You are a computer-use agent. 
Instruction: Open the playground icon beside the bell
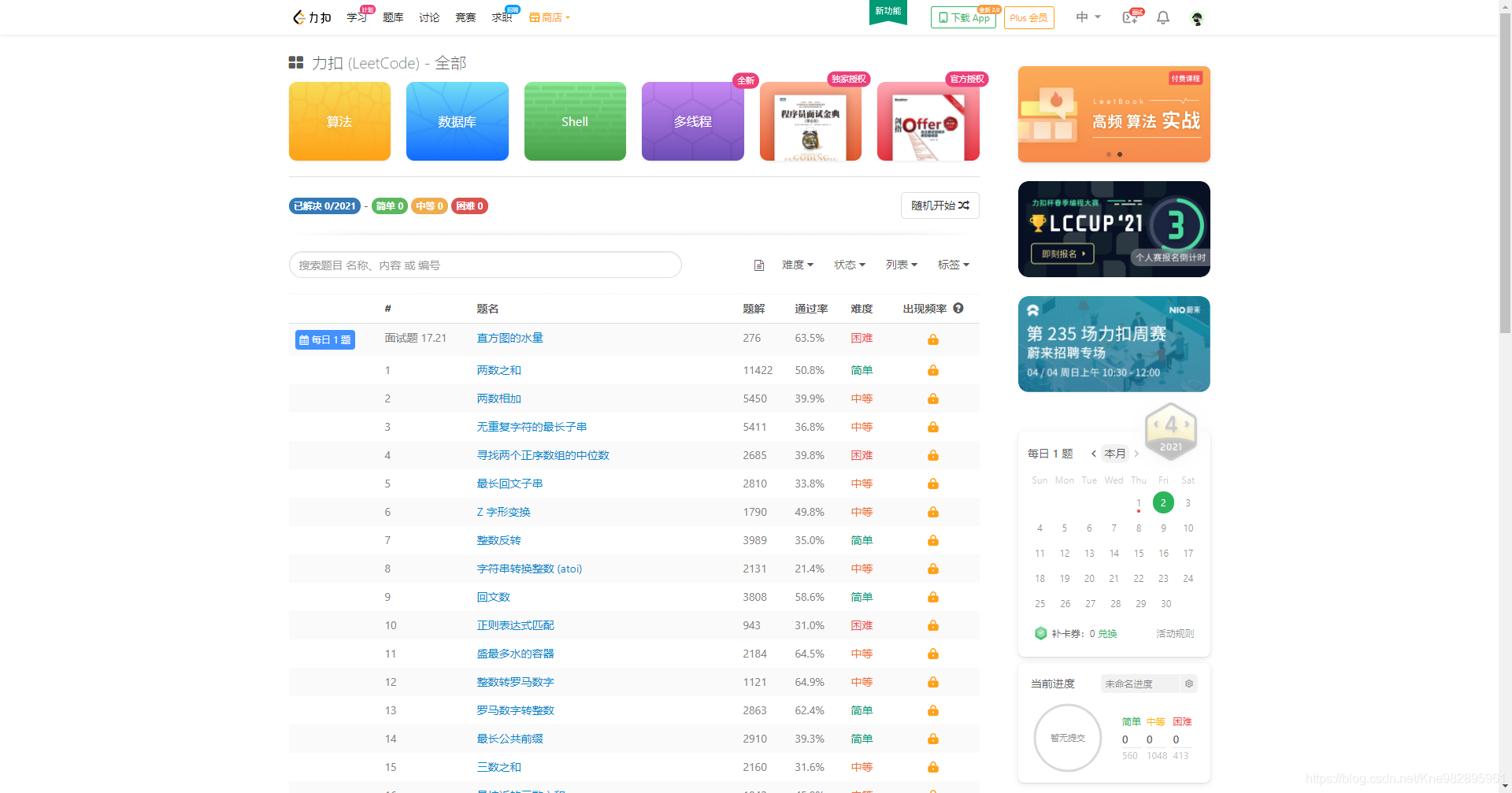coord(1130,17)
